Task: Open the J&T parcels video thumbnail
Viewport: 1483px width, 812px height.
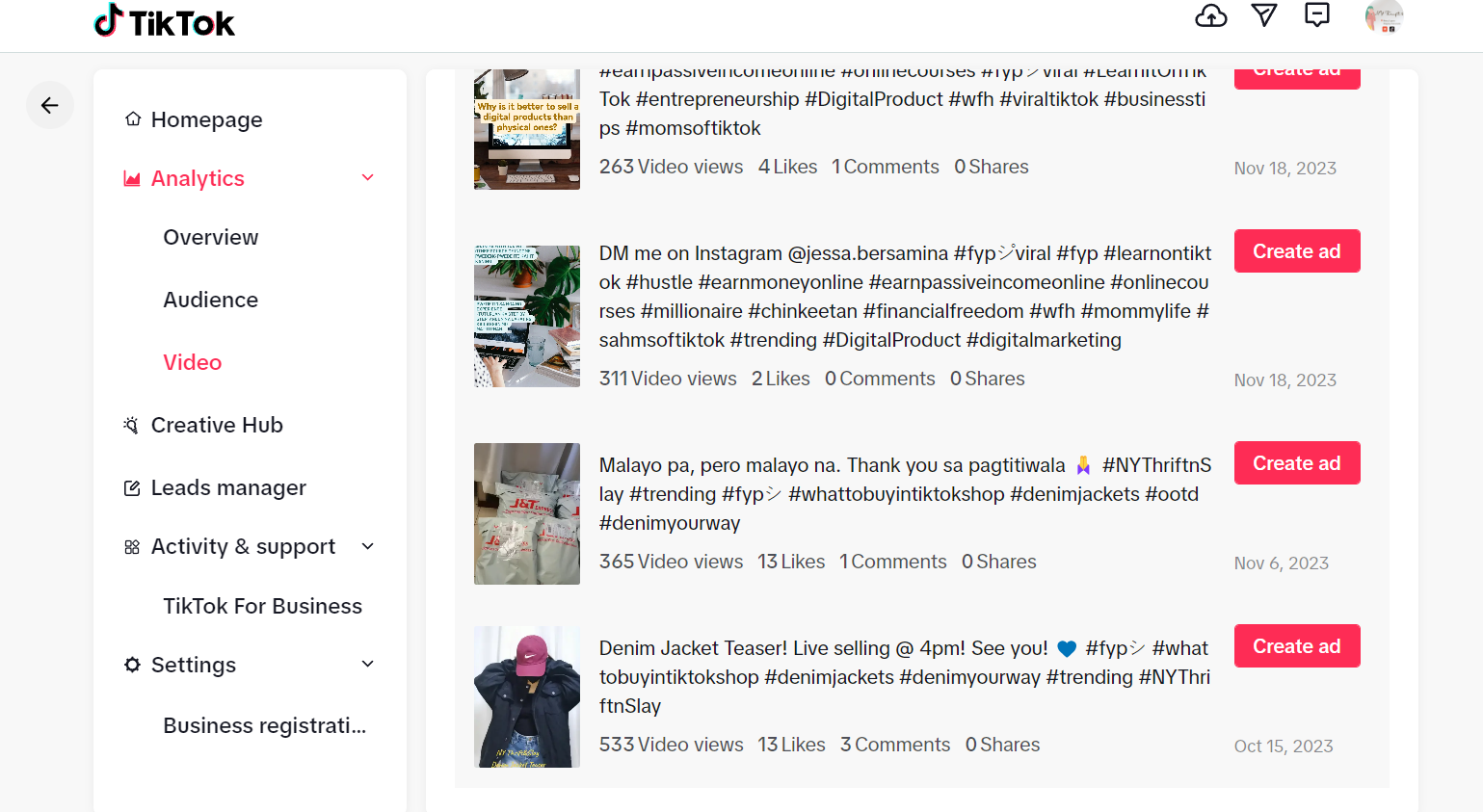Action: 527,513
